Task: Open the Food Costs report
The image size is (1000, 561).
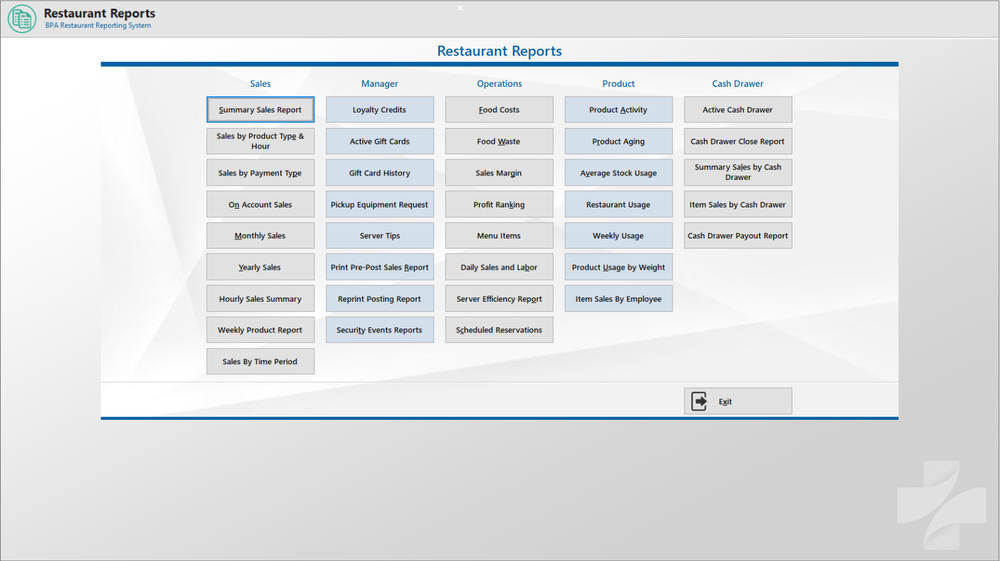Action: point(499,110)
